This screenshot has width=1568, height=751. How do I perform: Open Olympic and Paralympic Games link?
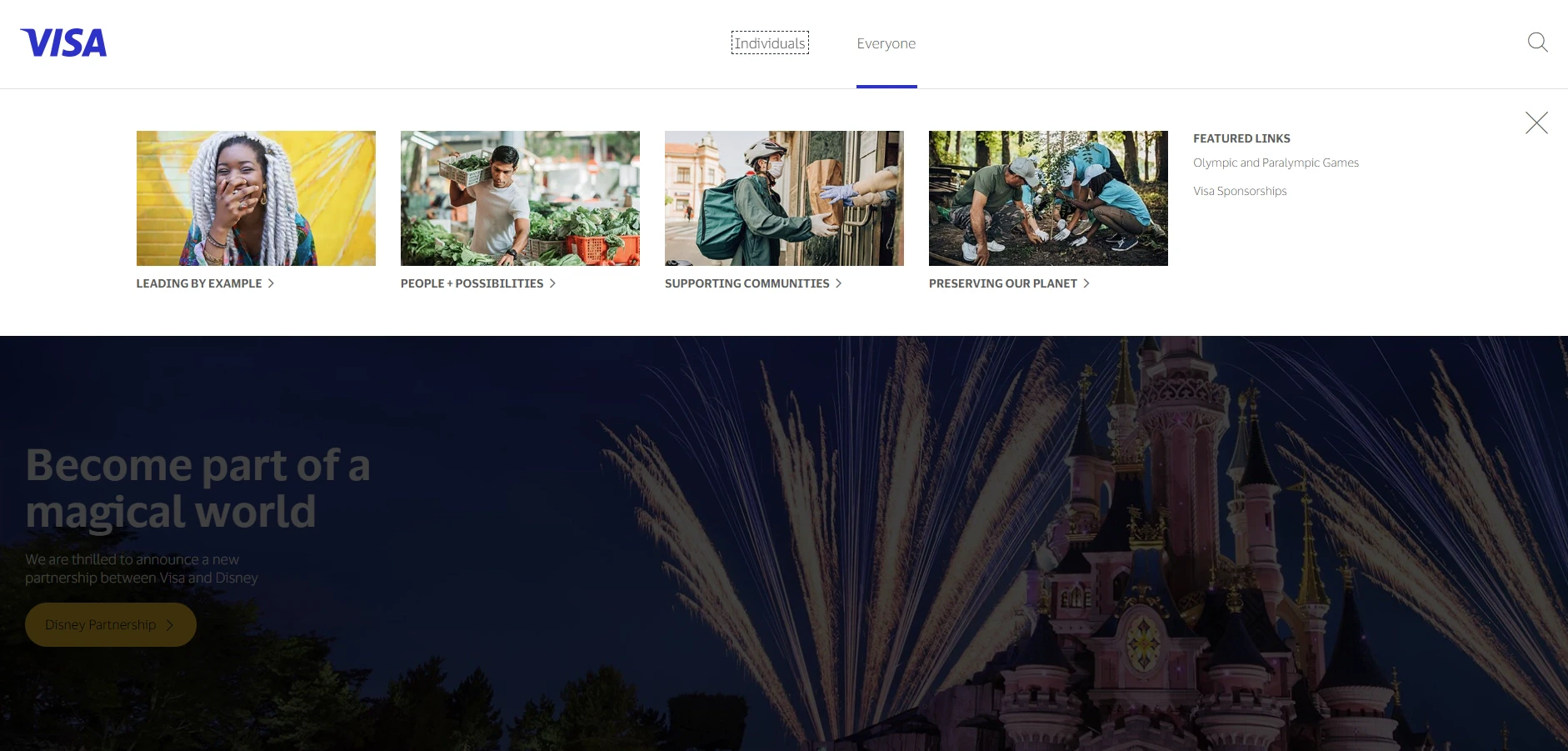coord(1276,163)
